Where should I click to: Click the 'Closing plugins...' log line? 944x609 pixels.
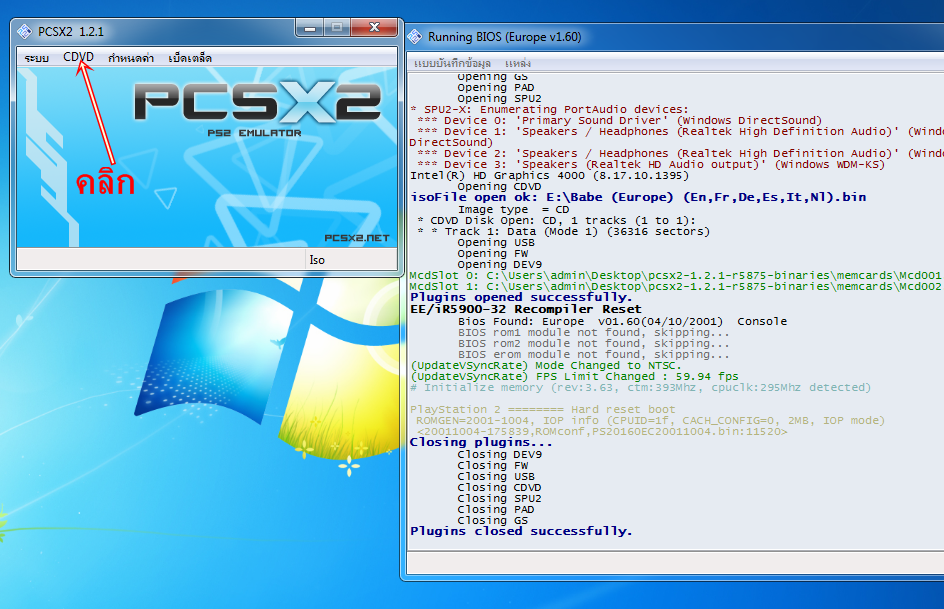pyautogui.click(x=481, y=442)
